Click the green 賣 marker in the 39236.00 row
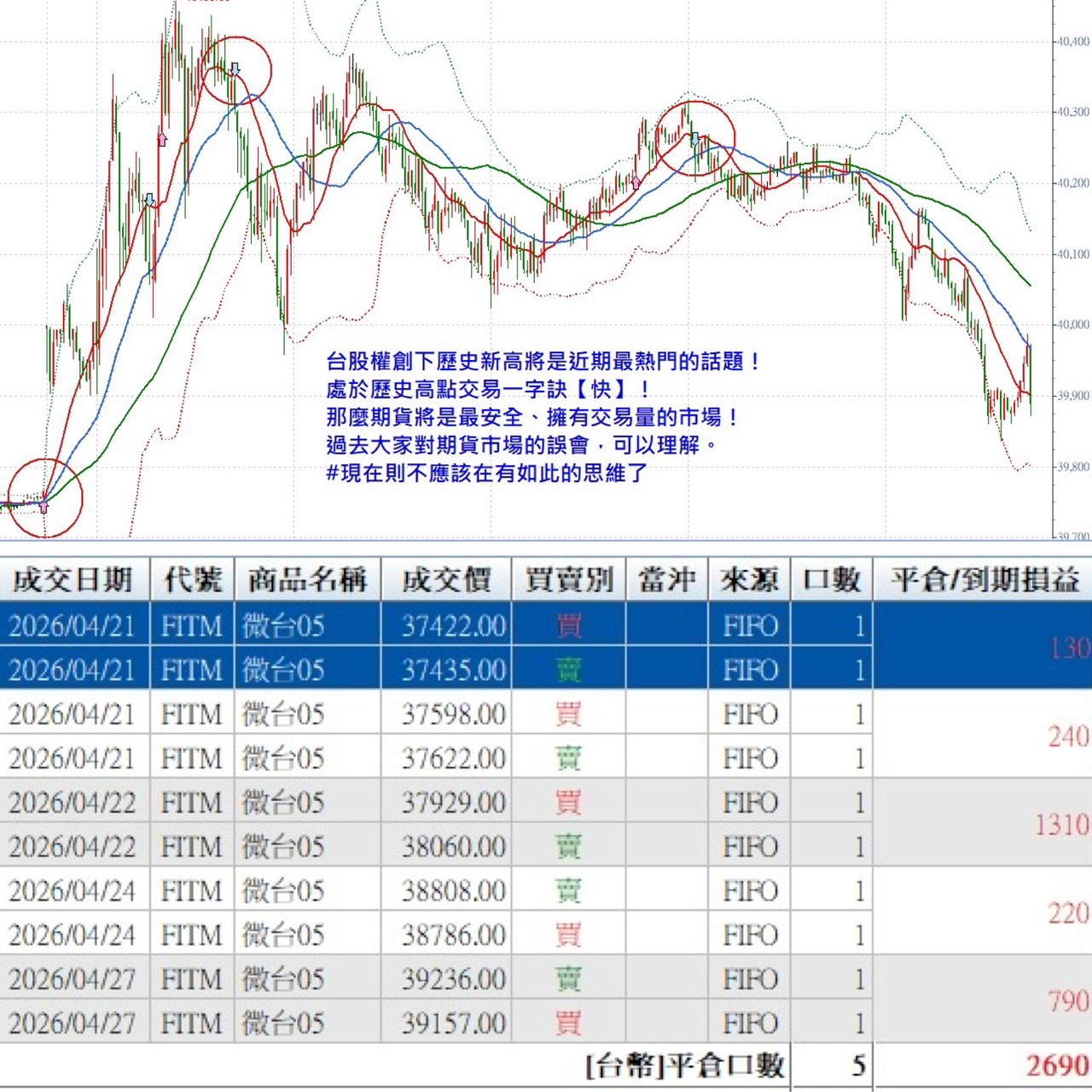Viewport: 1092px width, 1092px height. tap(568, 979)
